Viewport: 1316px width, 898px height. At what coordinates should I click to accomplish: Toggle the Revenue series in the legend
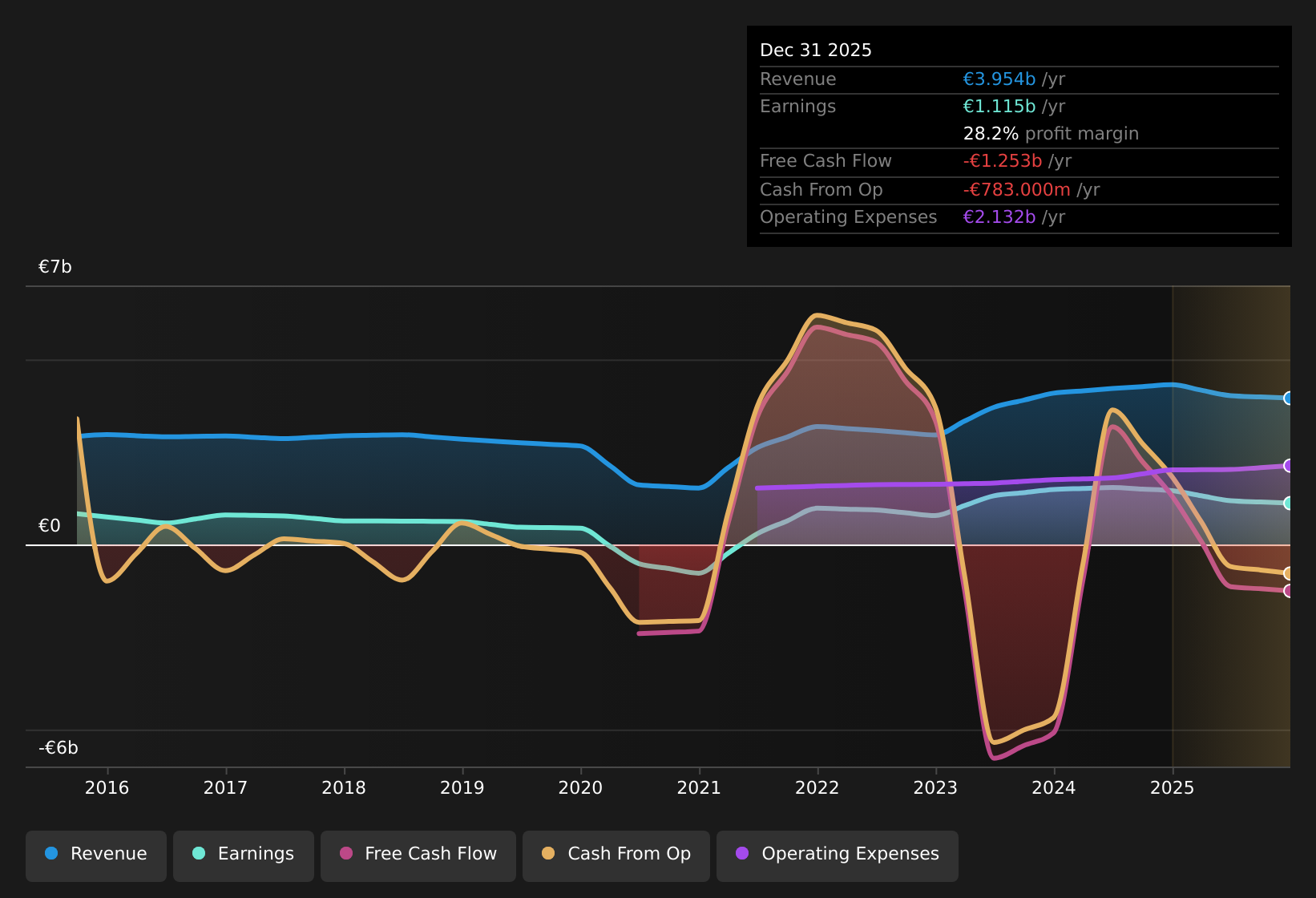[96, 856]
